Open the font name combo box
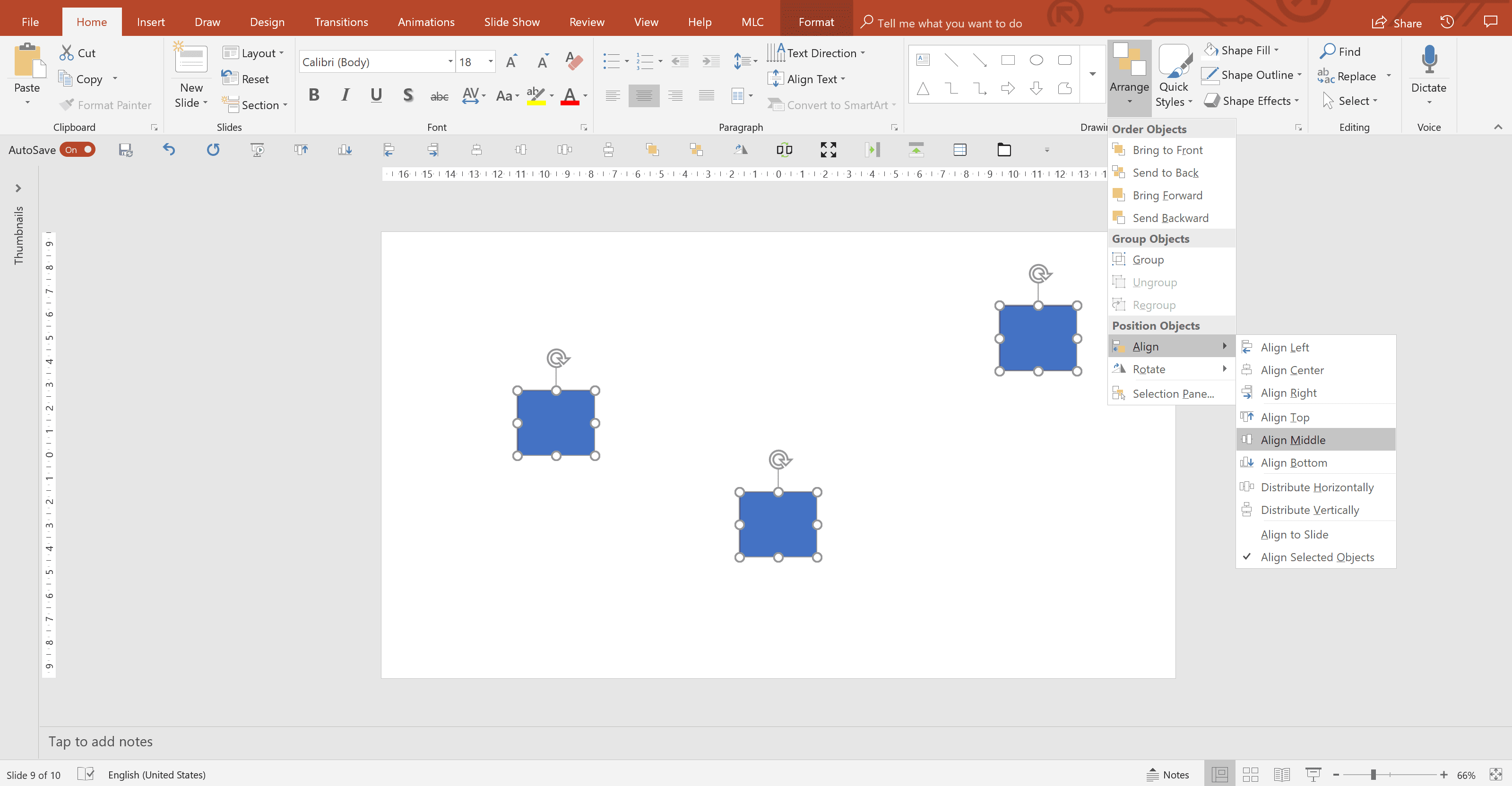 pos(378,61)
